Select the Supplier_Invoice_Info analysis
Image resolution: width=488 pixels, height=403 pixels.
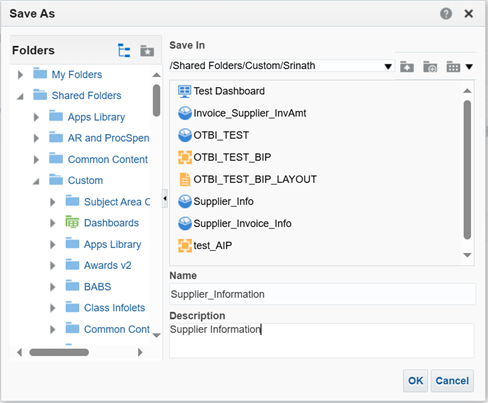[235, 223]
